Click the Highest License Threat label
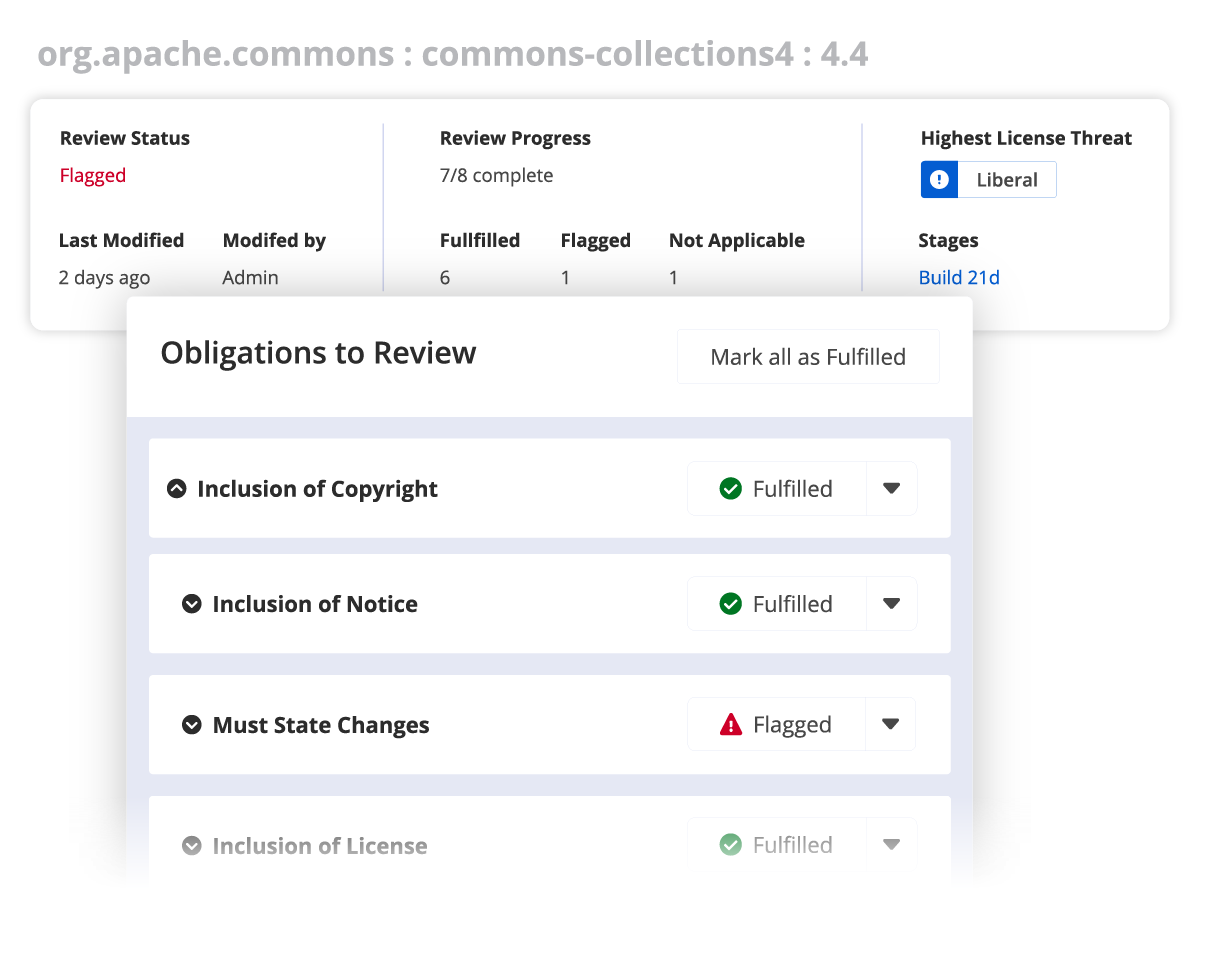The height and width of the screenshot is (967, 1205). tap(1026, 139)
